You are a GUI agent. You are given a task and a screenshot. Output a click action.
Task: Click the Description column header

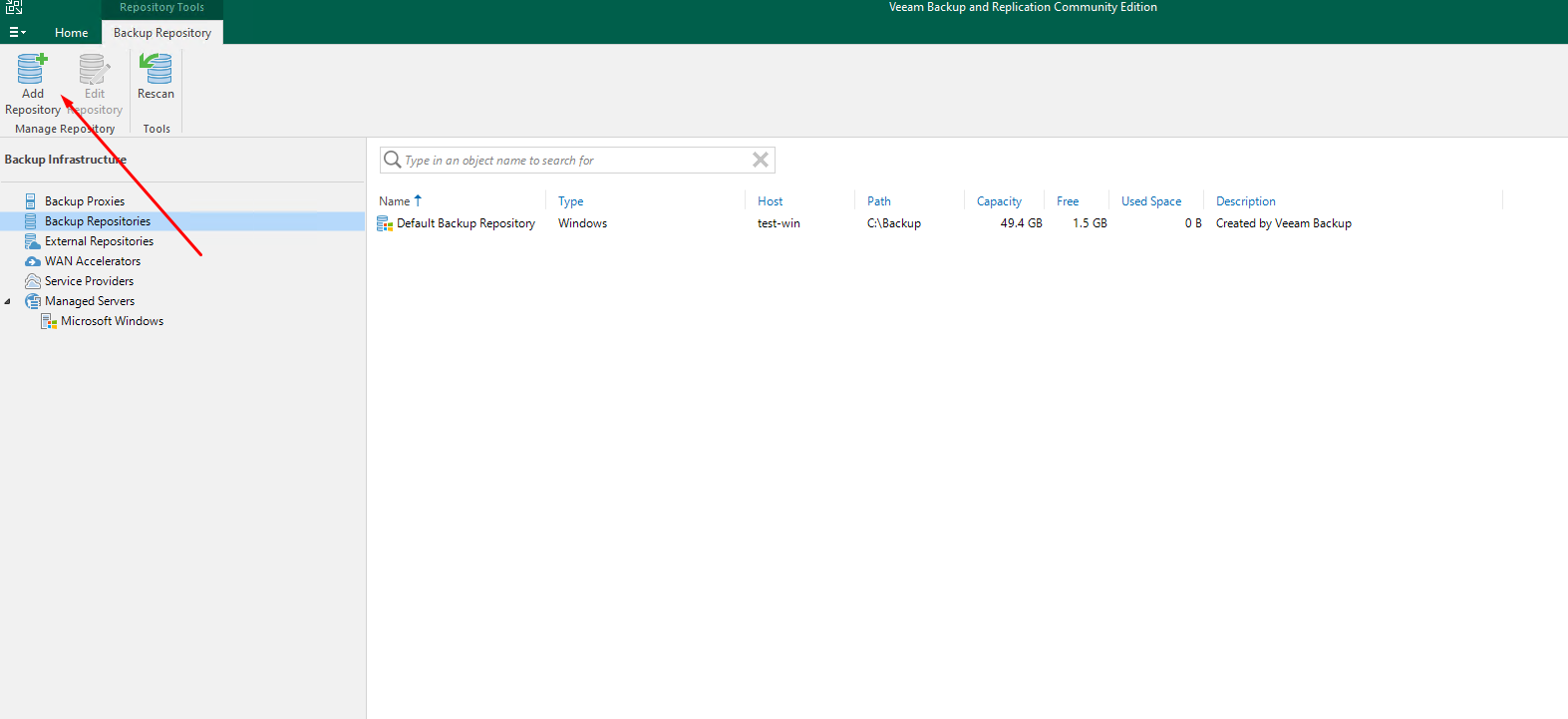[x=1245, y=201]
